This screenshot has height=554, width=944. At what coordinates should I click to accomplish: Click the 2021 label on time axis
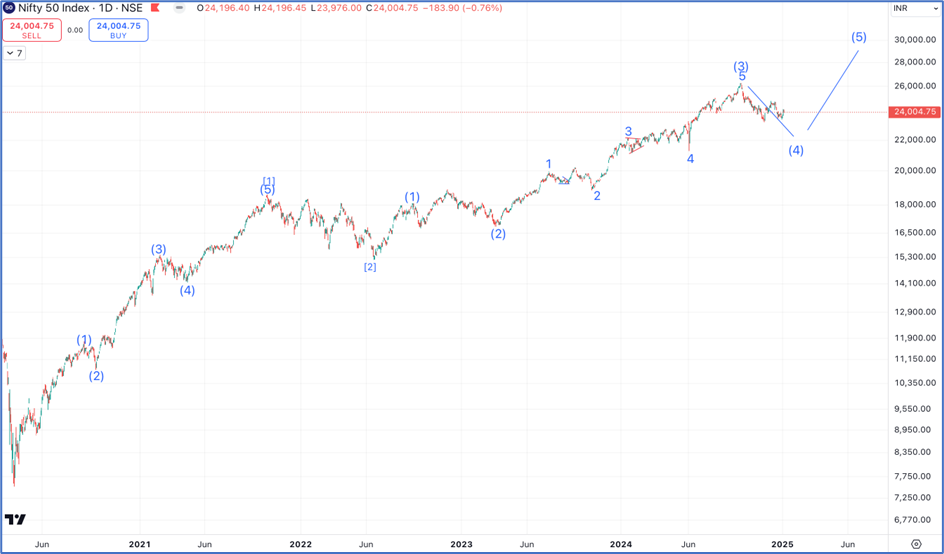point(140,544)
